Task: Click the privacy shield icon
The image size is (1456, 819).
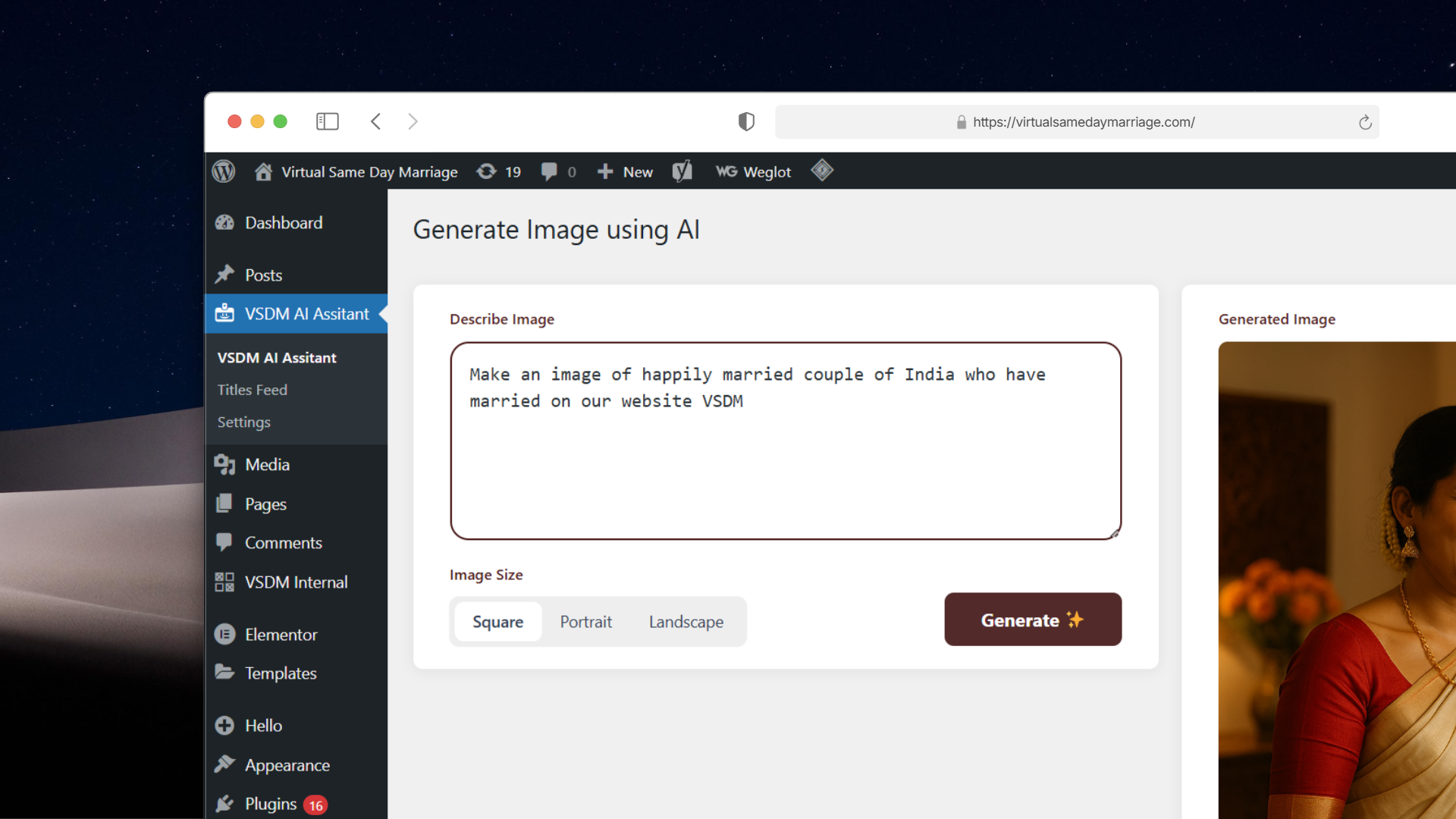Action: point(746,121)
